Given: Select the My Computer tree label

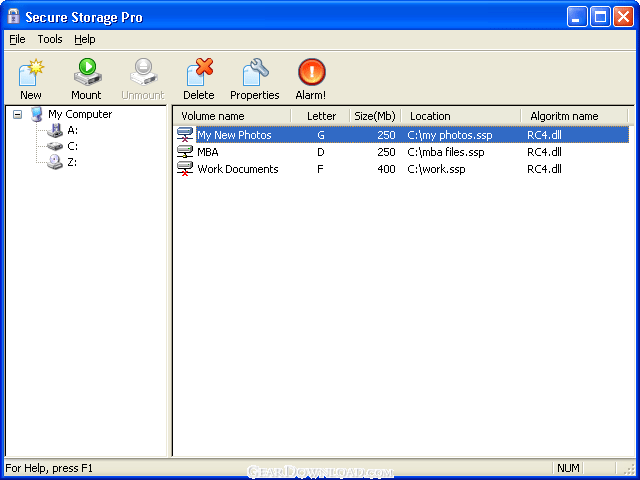Looking at the screenshot, I should click(x=80, y=114).
